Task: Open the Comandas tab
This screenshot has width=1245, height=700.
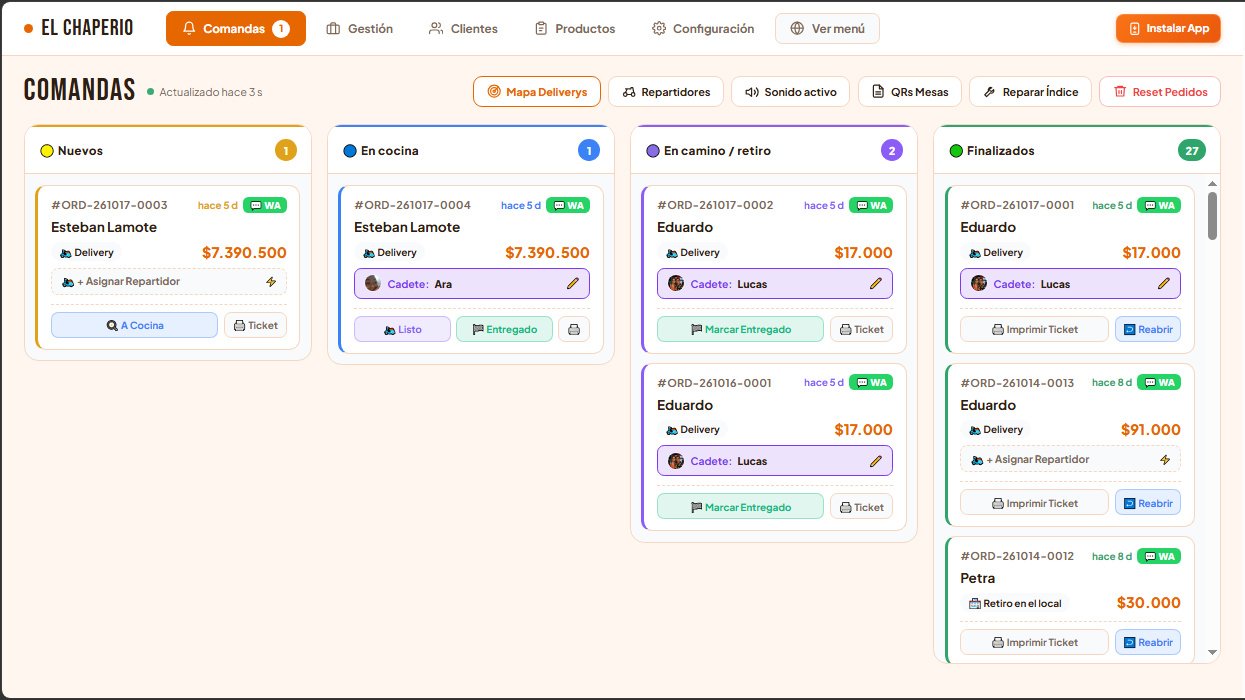Action: click(236, 28)
